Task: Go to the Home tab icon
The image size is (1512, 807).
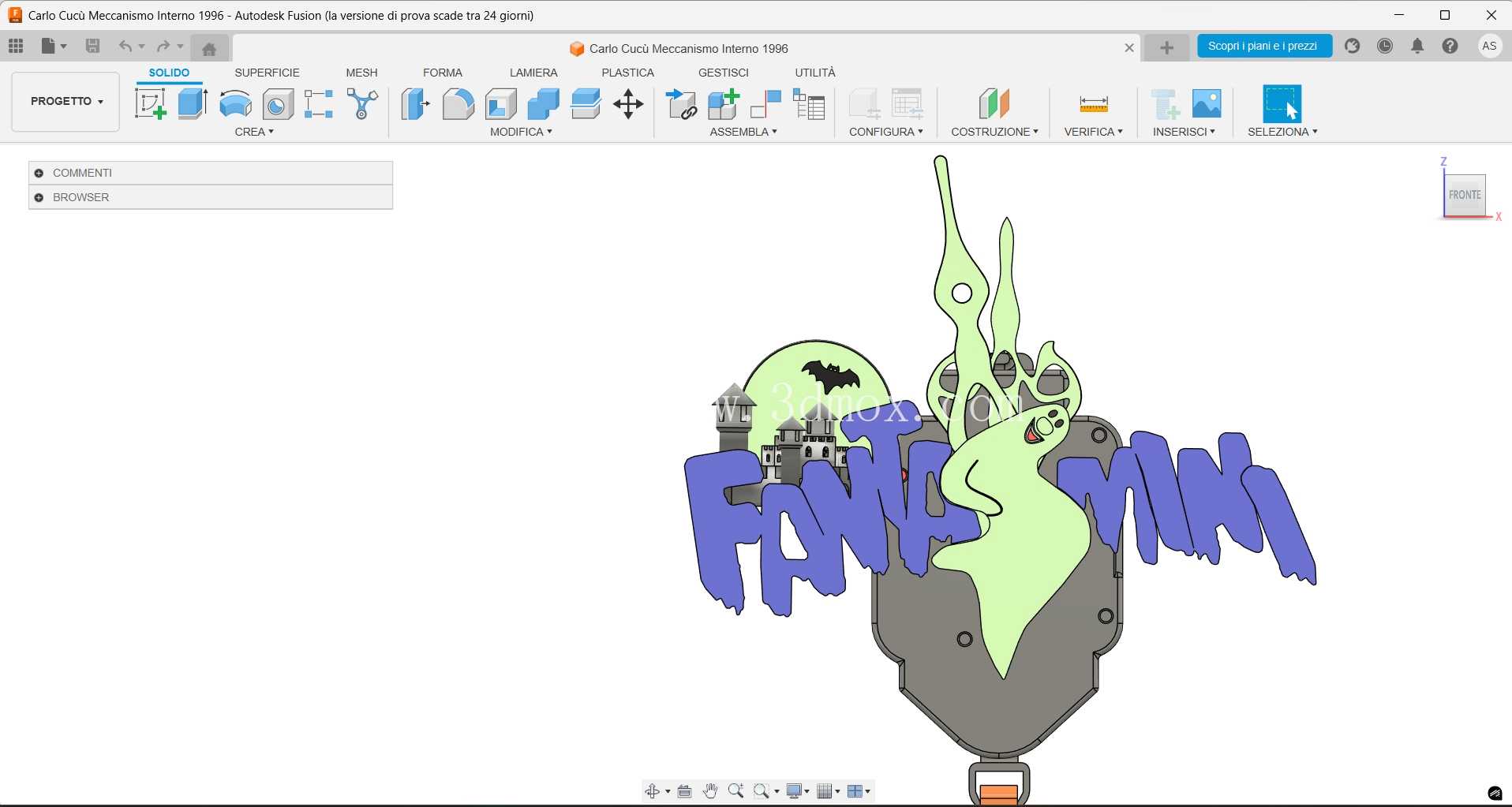Action: tap(209, 49)
